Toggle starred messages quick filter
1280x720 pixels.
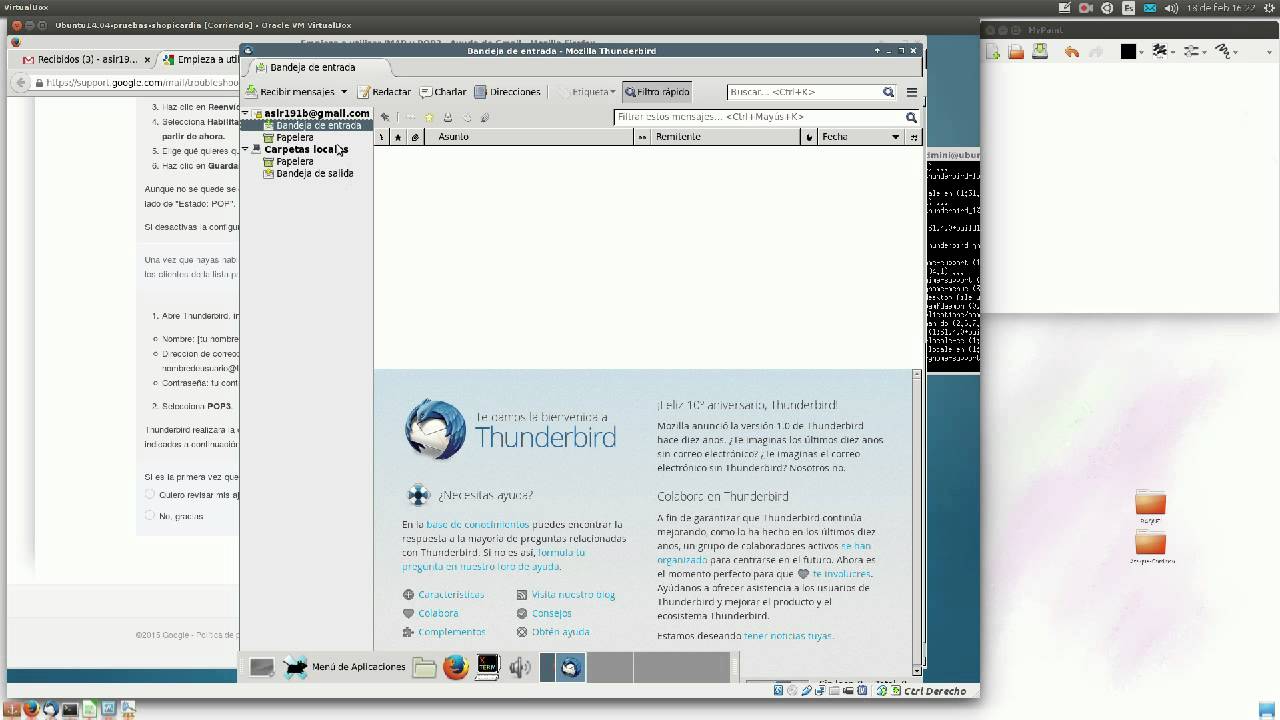[429, 117]
